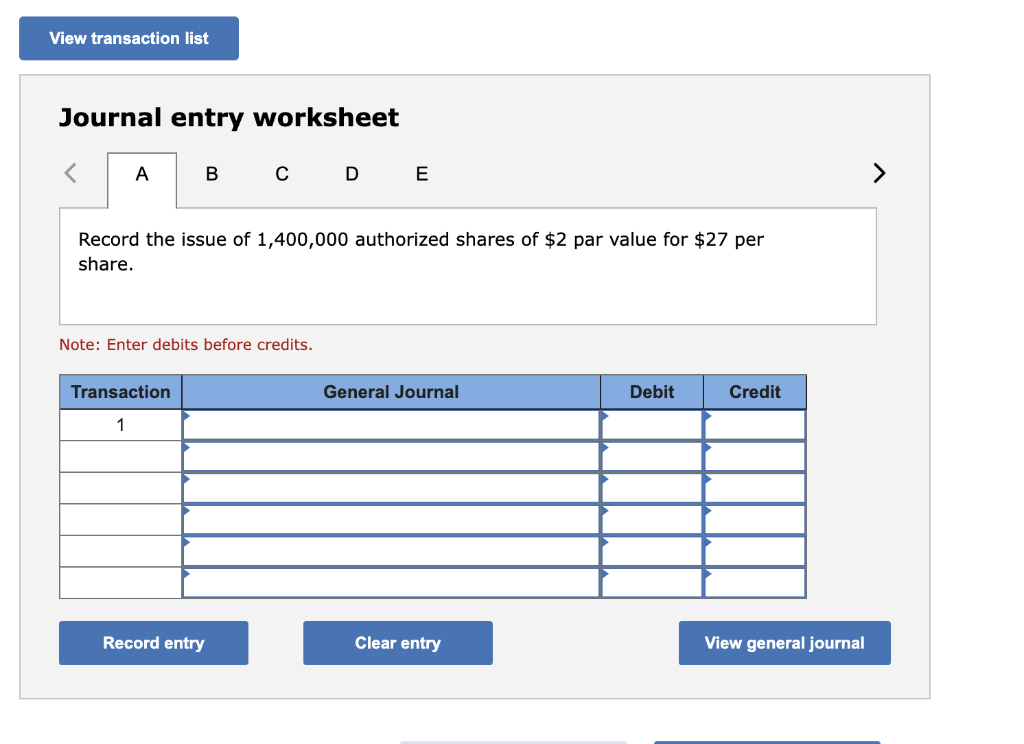Switch to tab B
The image size is (1024, 744).
tap(212, 174)
